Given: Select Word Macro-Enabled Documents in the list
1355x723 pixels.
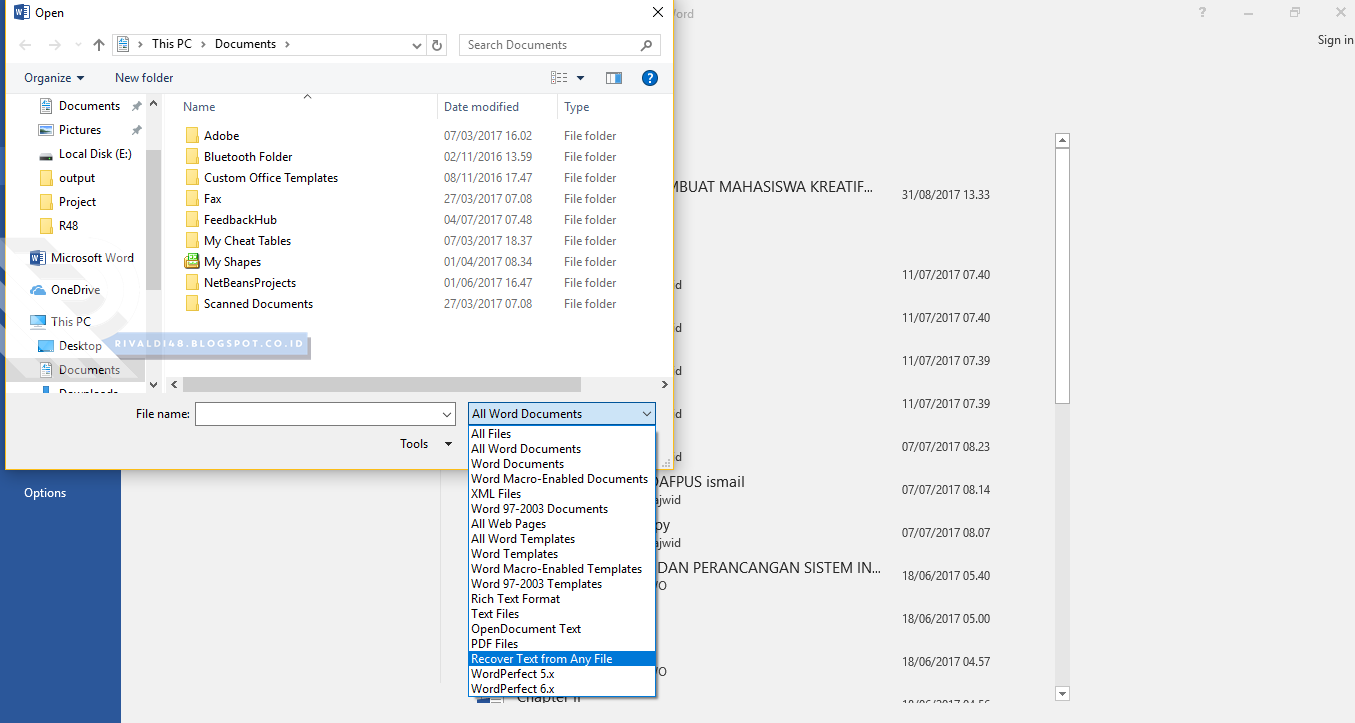Looking at the screenshot, I should point(562,479).
